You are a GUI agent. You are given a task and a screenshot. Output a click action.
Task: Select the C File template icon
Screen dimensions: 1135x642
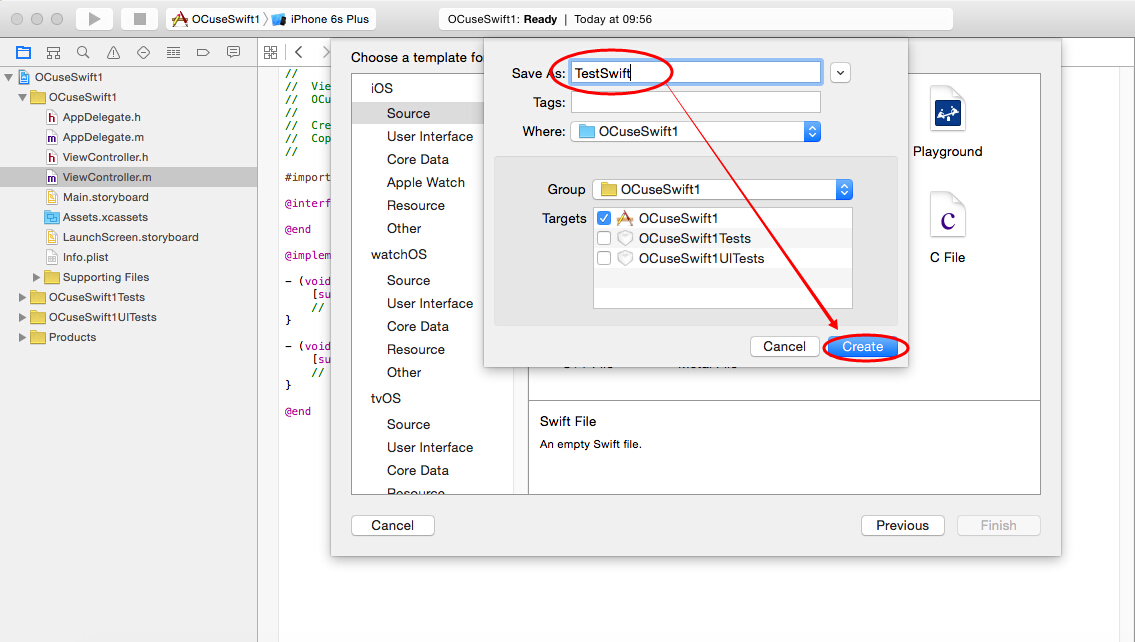[948, 215]
